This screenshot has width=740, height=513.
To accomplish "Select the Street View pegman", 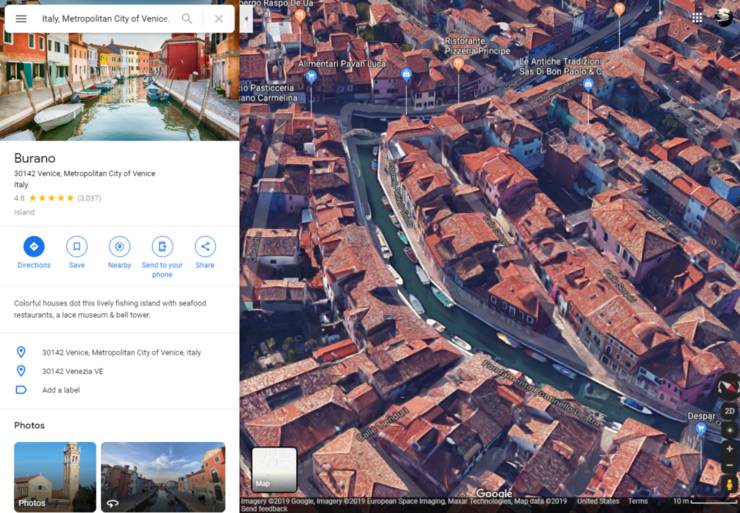I will point(729,484).
